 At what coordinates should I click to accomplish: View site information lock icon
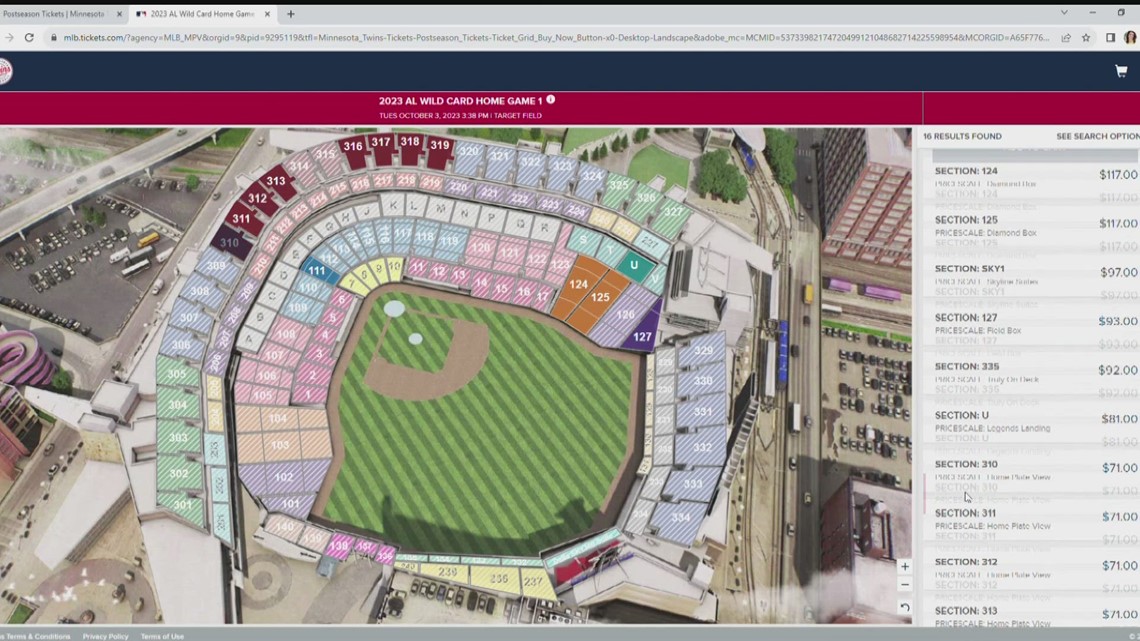pos(53,38)
